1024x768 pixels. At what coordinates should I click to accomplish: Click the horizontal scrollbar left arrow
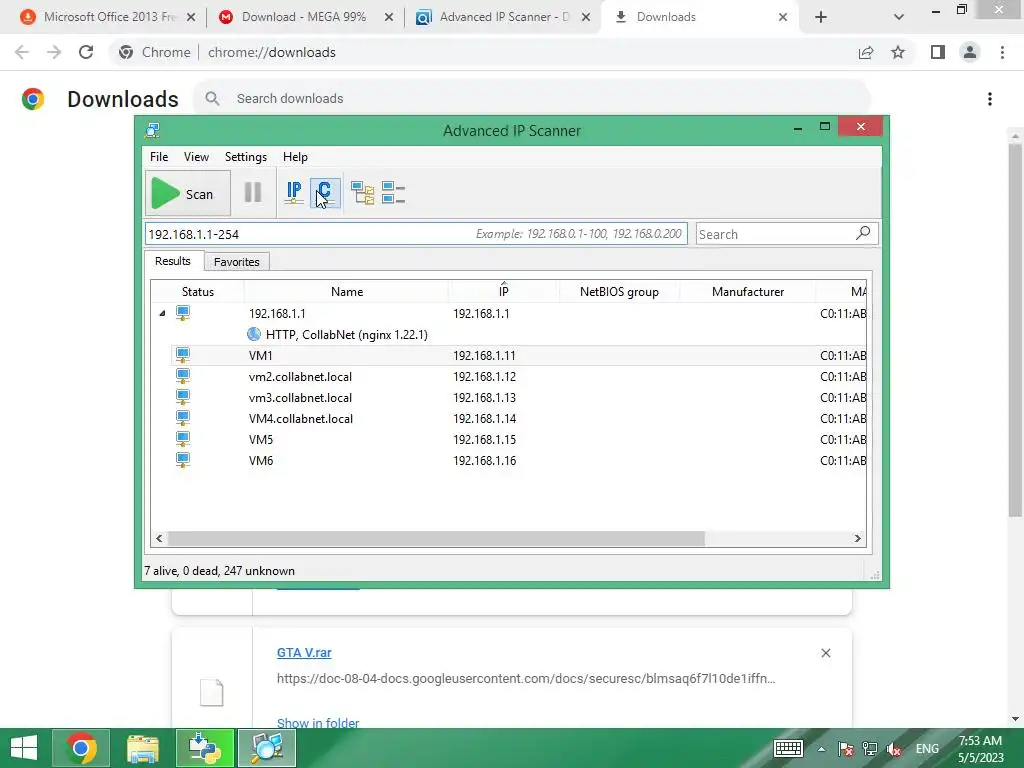point(159,538)
